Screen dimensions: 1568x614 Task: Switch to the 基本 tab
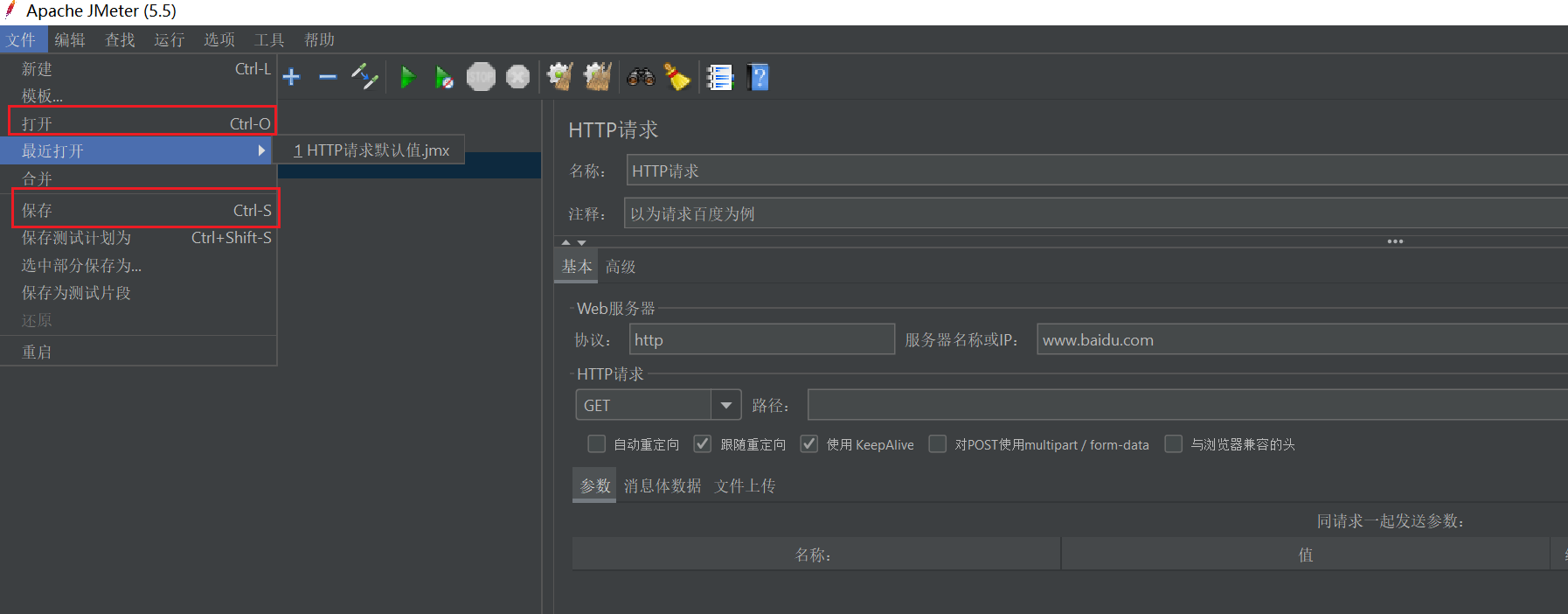pyautogui.click(x=577, y=267)
